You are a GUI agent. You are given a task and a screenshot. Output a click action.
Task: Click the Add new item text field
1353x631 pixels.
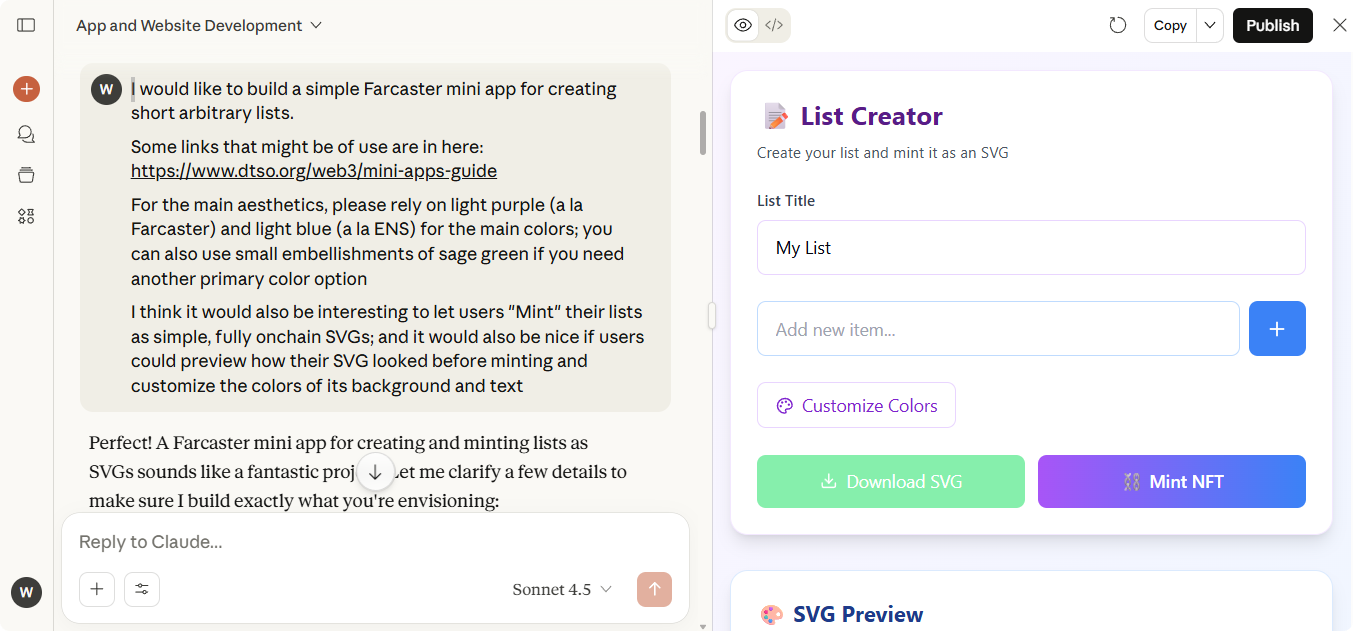tap(998, 329)
